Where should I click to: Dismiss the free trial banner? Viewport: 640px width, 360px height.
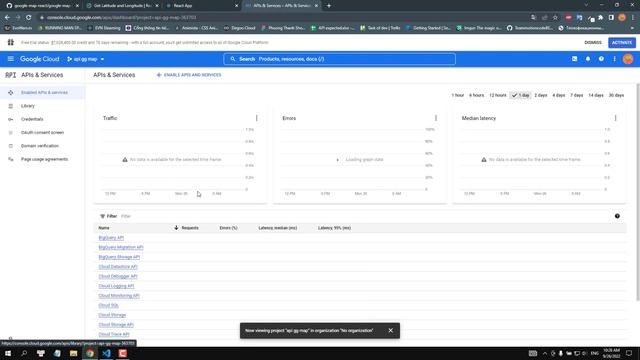593,42
